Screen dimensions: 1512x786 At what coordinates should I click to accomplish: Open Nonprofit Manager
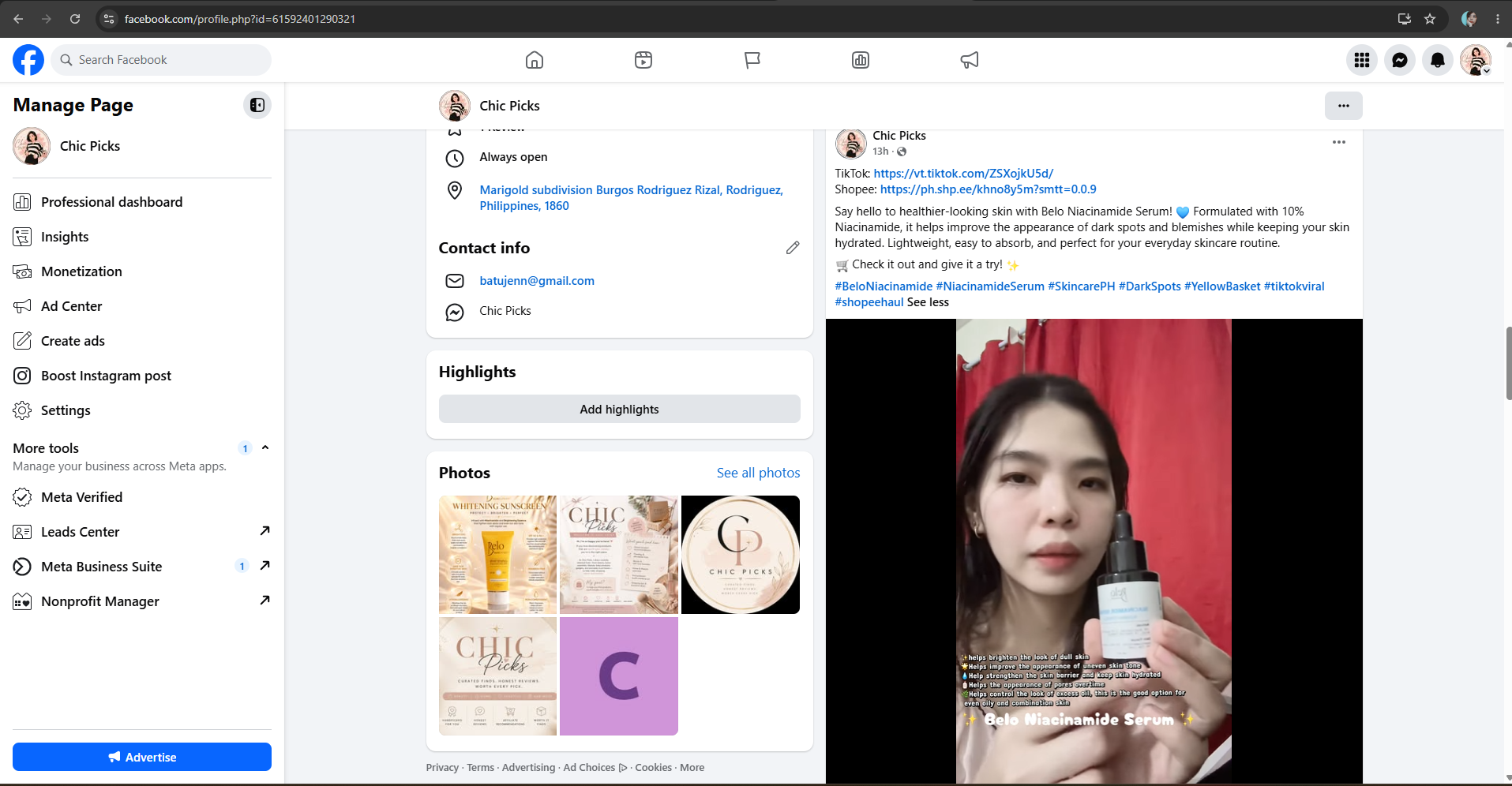pos(142,601)
